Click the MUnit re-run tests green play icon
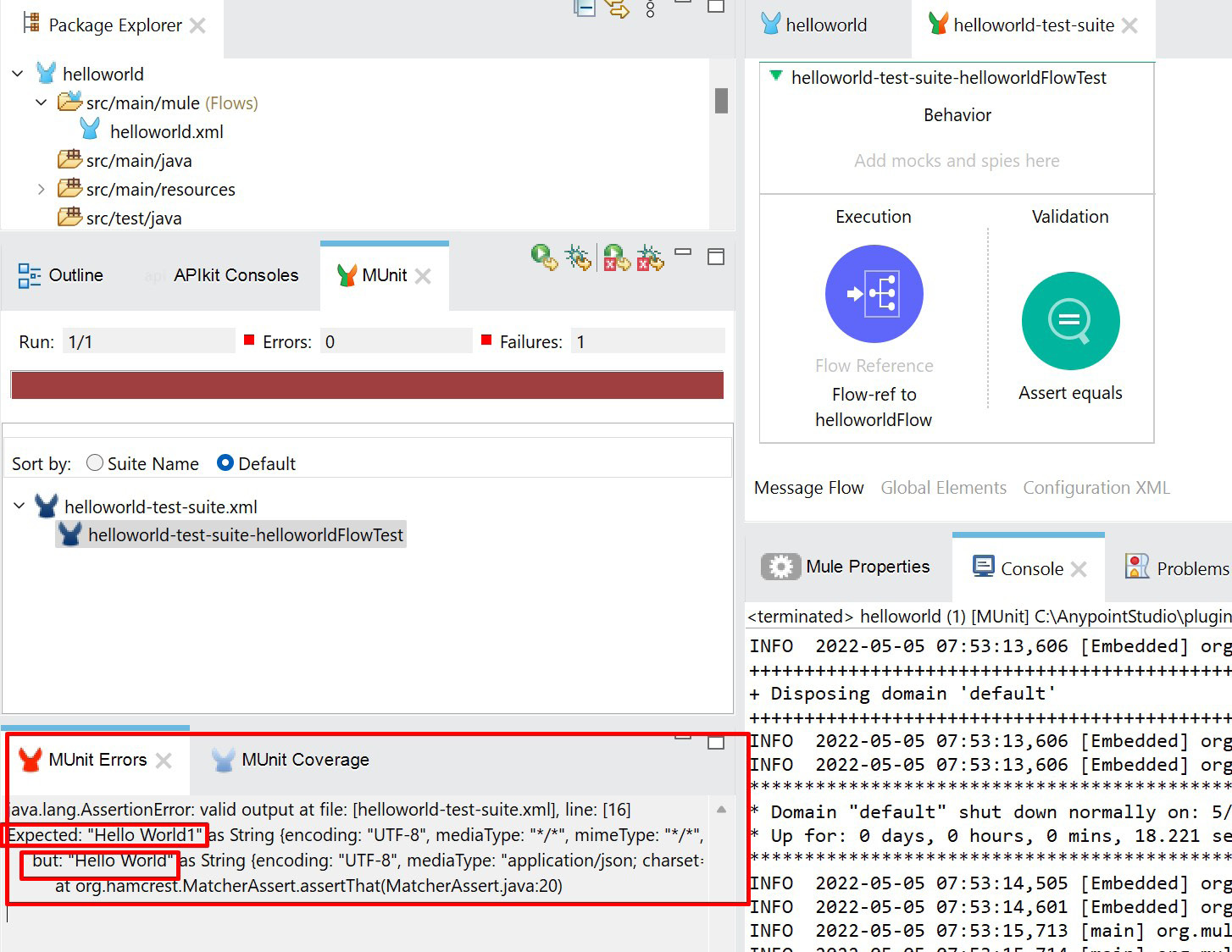1232x952 pixels. [x=544, y=257]
